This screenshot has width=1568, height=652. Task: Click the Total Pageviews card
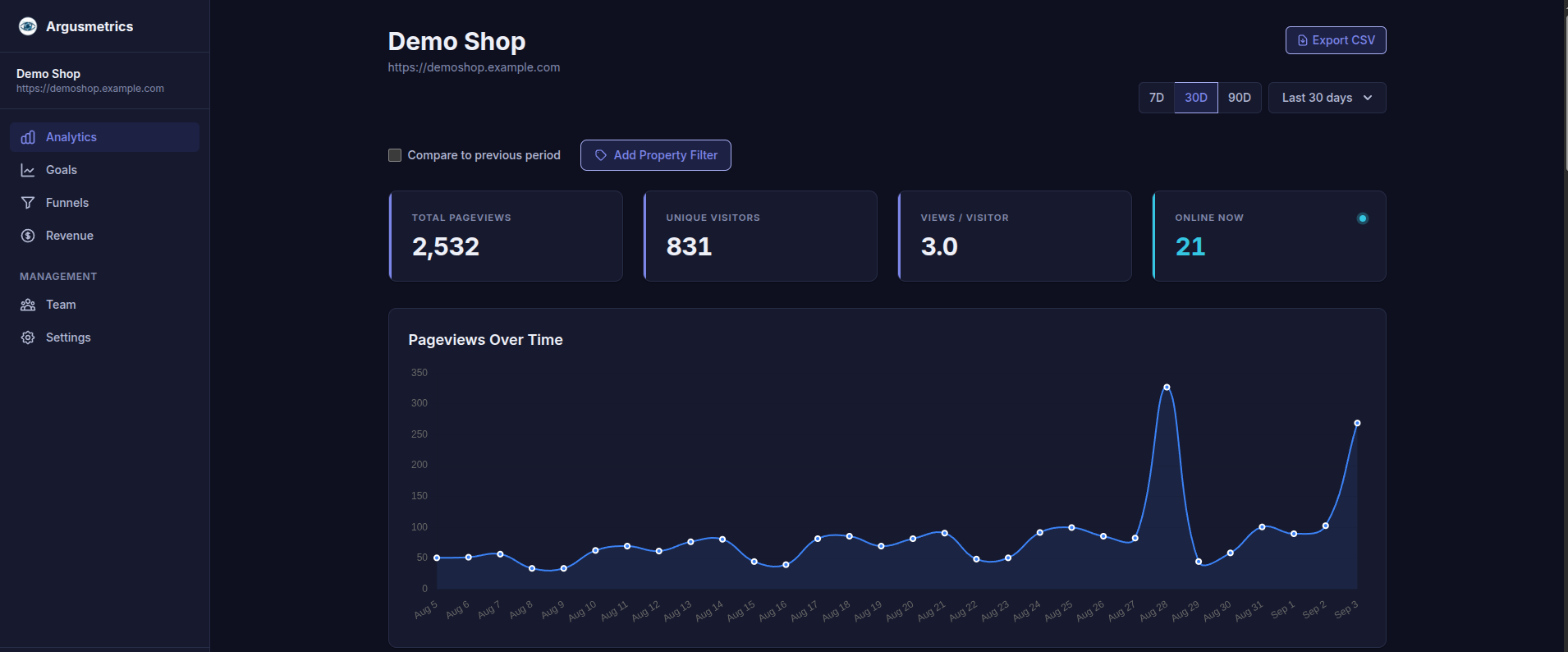coord(505,236)
